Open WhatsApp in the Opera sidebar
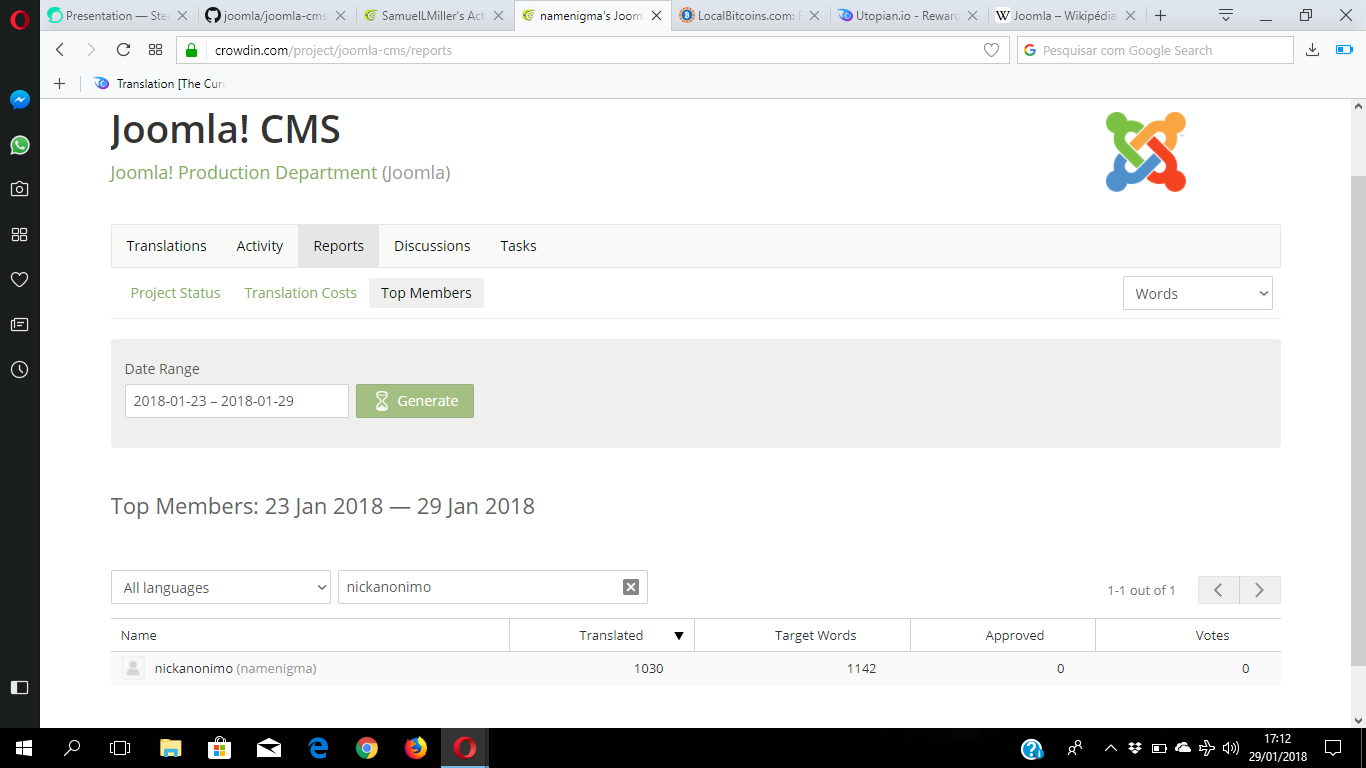 (19, 145)
